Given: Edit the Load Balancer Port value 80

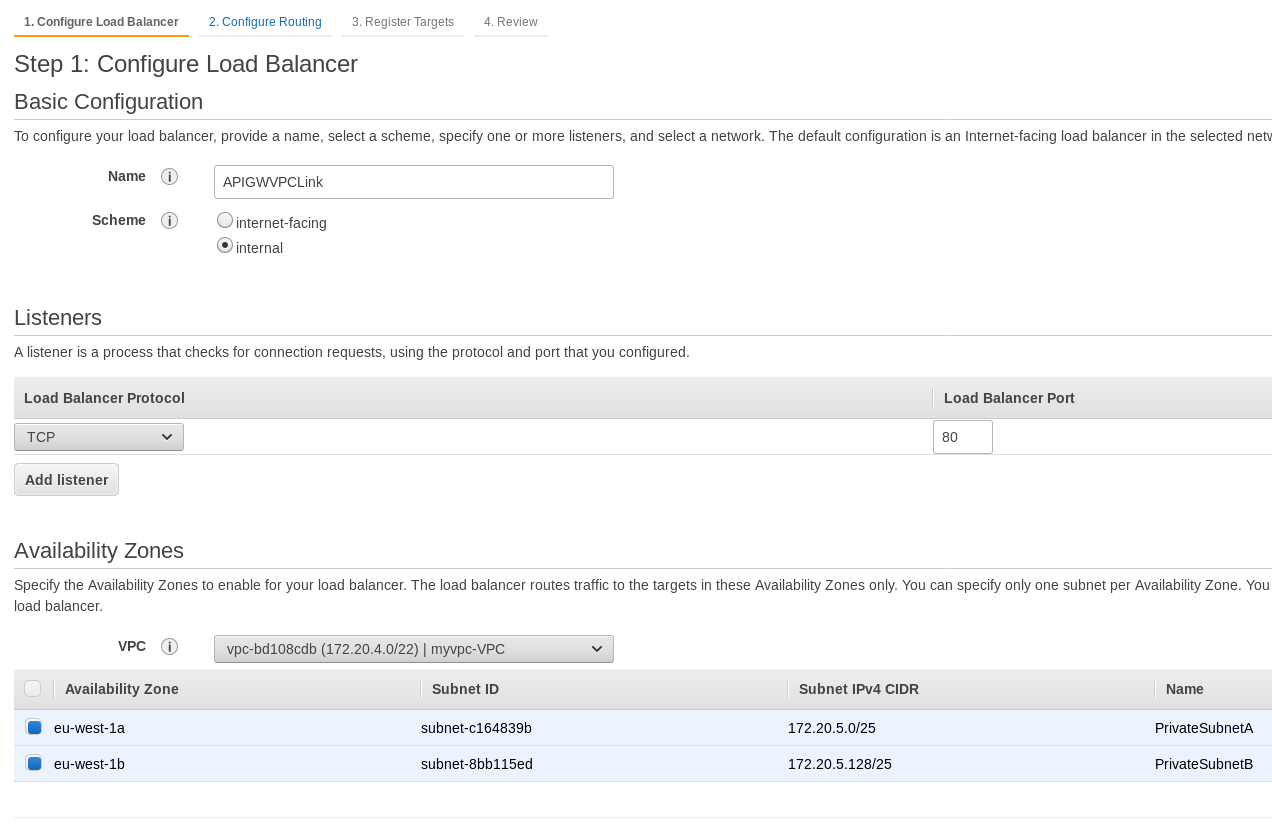Looking at the screenshot, I should [x=962, y=437].
